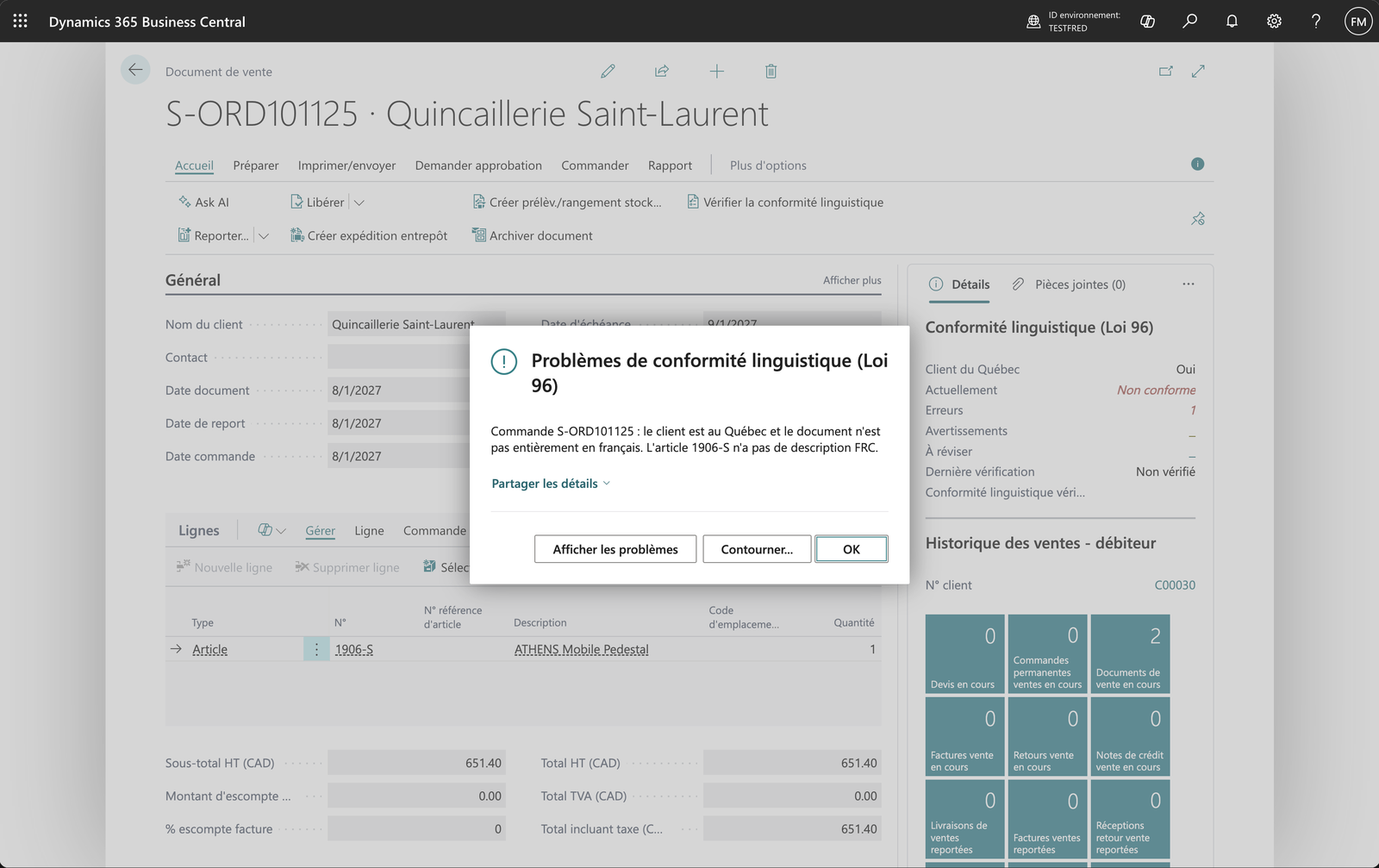This screenshot has width=1379, height=868.
Task: Click Créer expédition entrepôt action
Action: [x=369, y=236]
